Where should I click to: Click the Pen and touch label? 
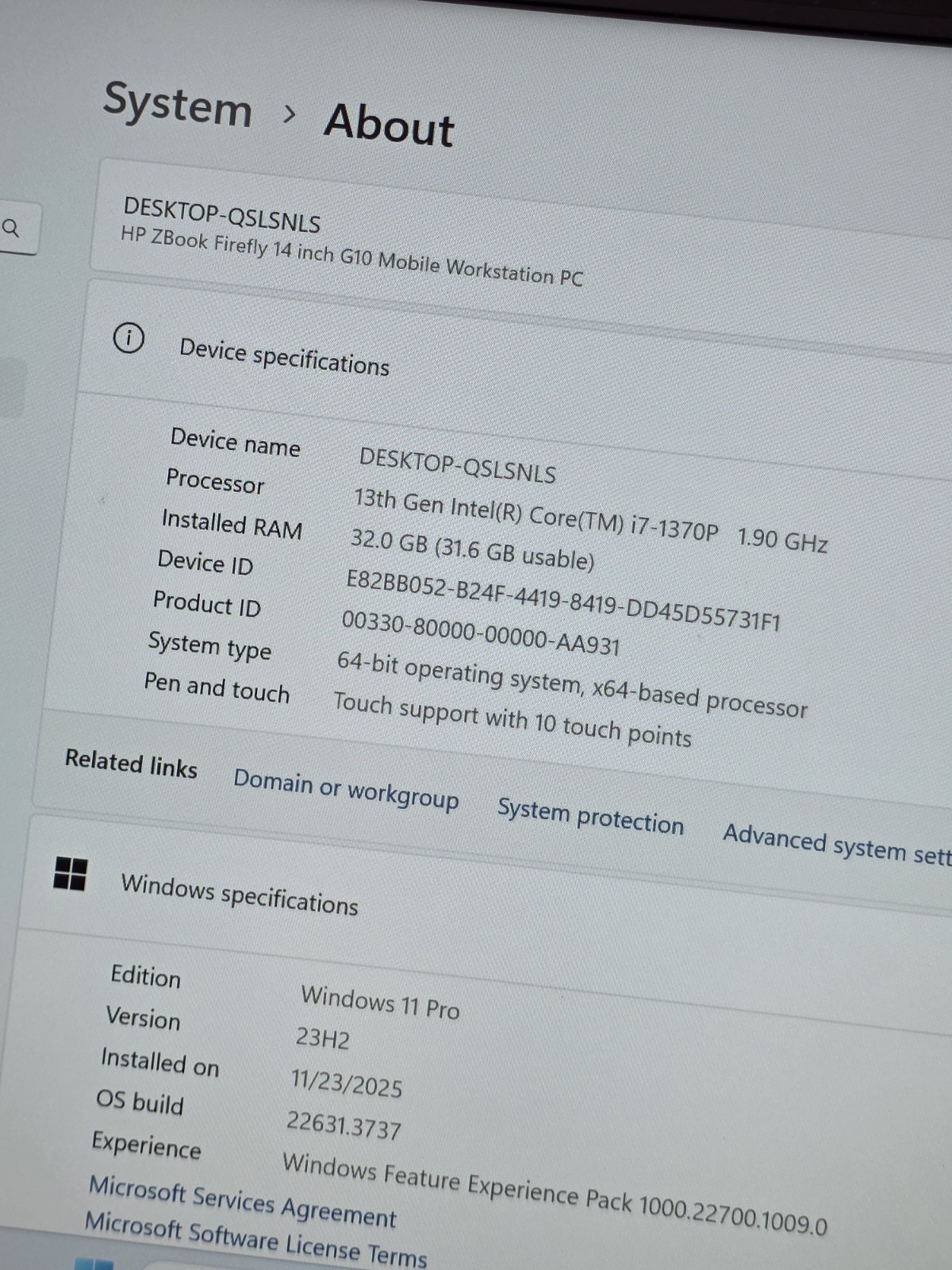(217, 687)
